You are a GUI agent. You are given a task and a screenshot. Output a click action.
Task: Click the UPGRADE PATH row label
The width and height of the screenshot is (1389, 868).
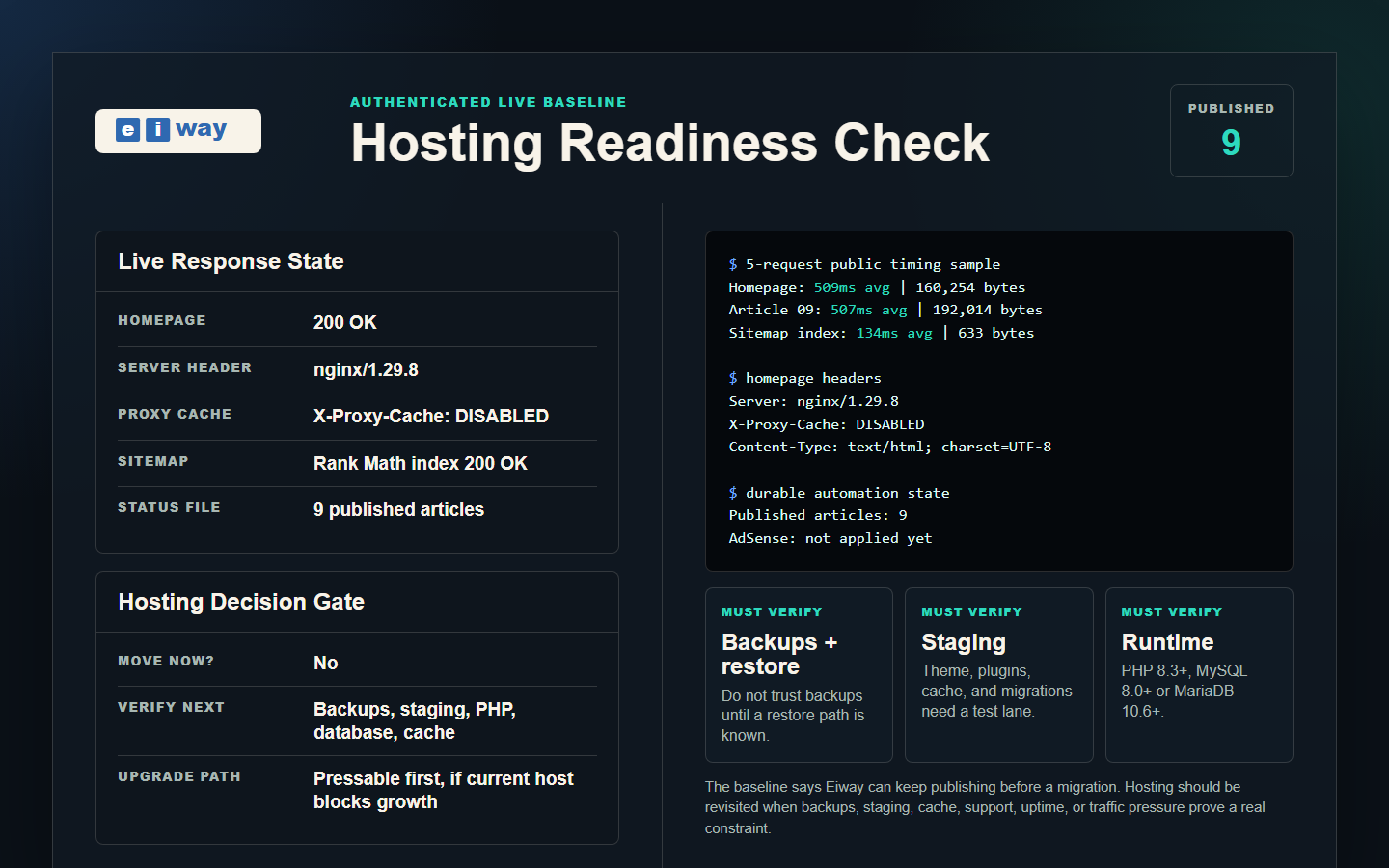tap(179, 776)
